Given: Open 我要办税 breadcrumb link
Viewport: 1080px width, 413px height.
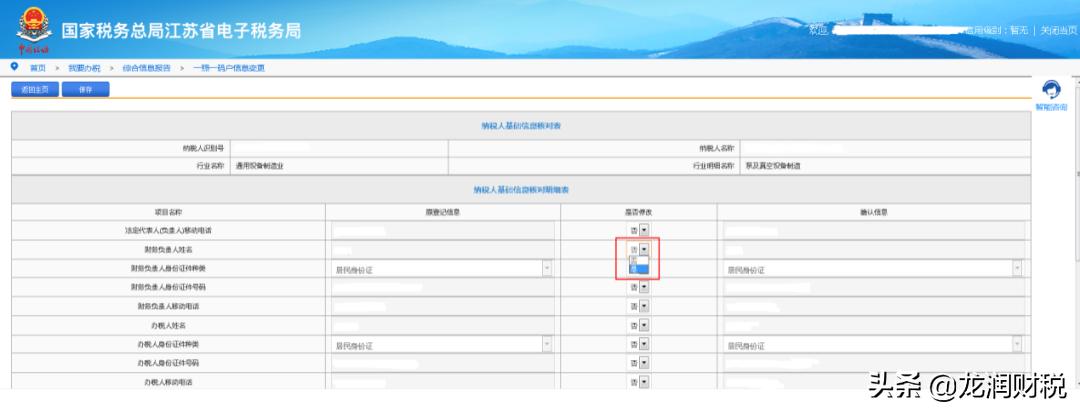Looking at the screenshot, I should tap(84, 67).
